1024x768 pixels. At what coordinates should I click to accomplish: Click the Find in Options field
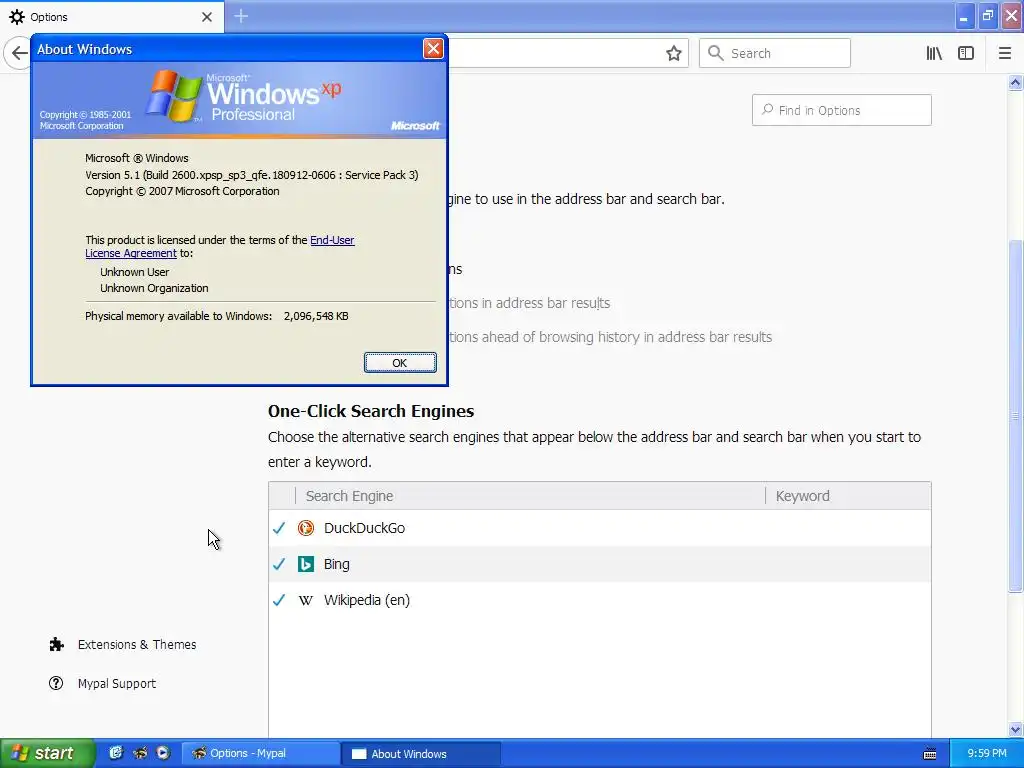click(x=841, y=110)
